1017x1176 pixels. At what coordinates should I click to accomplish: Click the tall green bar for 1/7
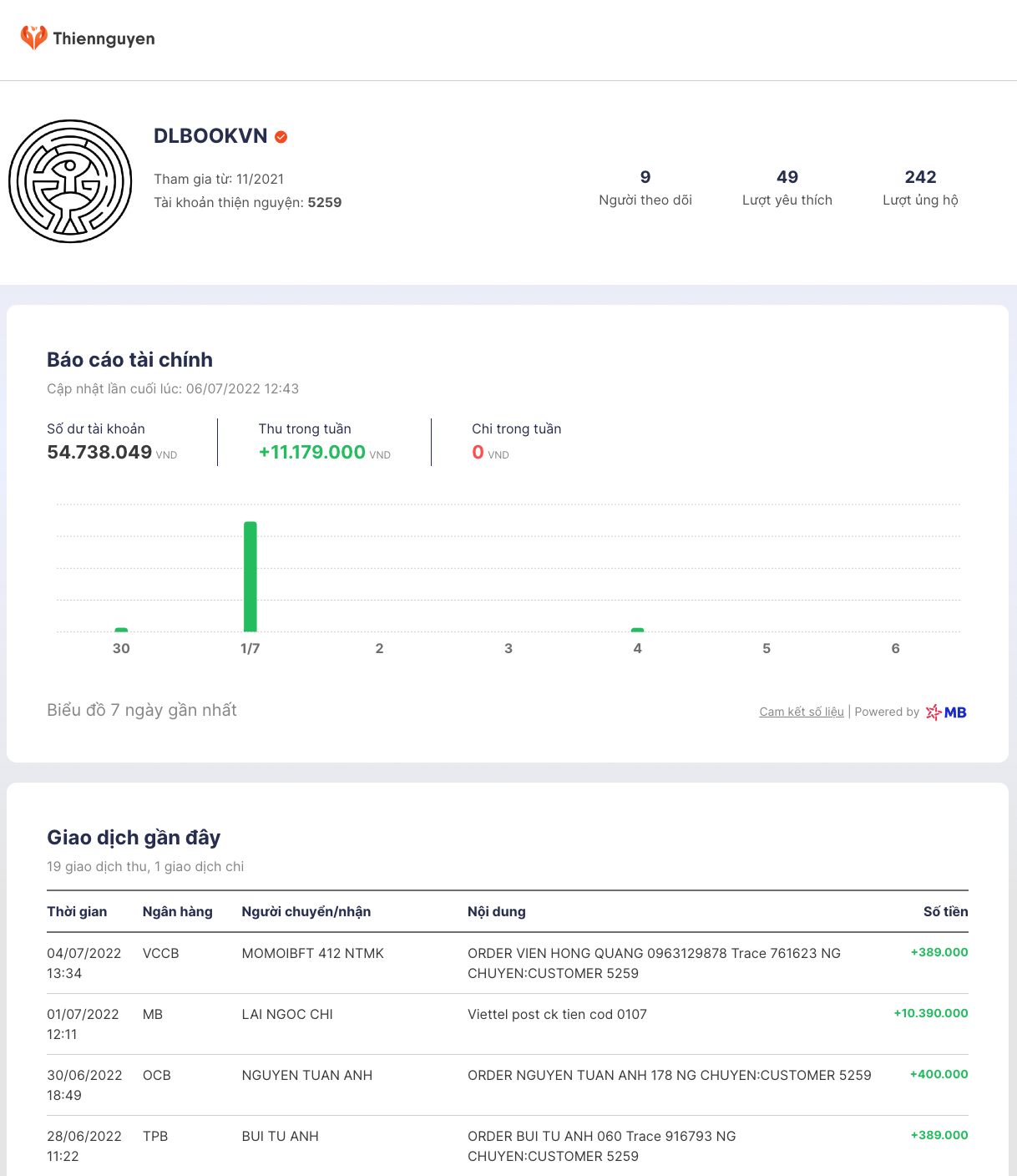[x=250, y=576]
